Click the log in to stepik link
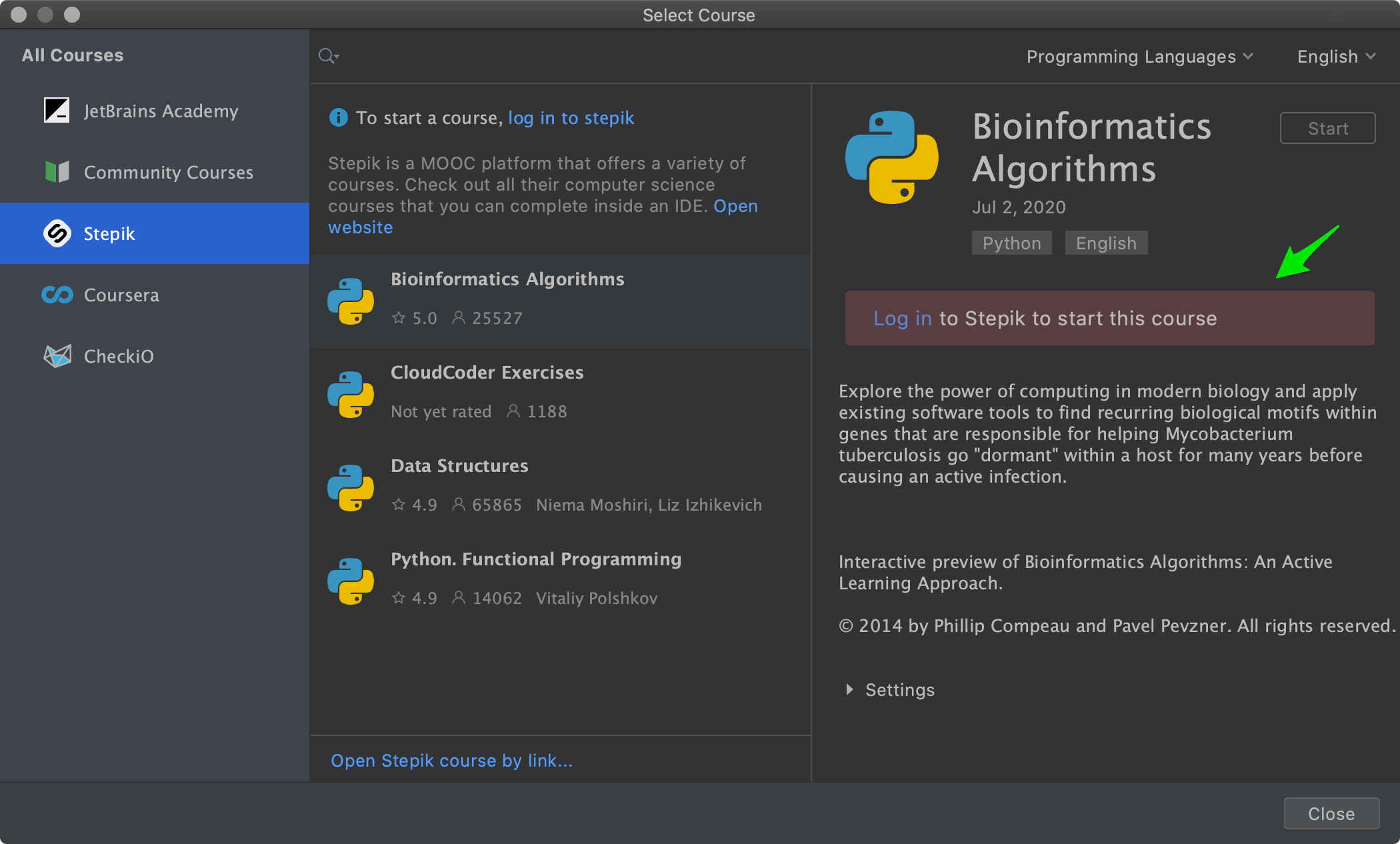 571,118
